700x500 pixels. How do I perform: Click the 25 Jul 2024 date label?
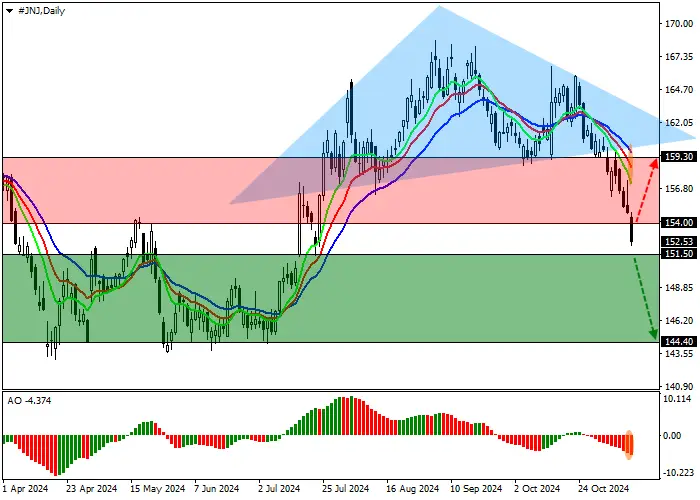click(x=346, y=489)
